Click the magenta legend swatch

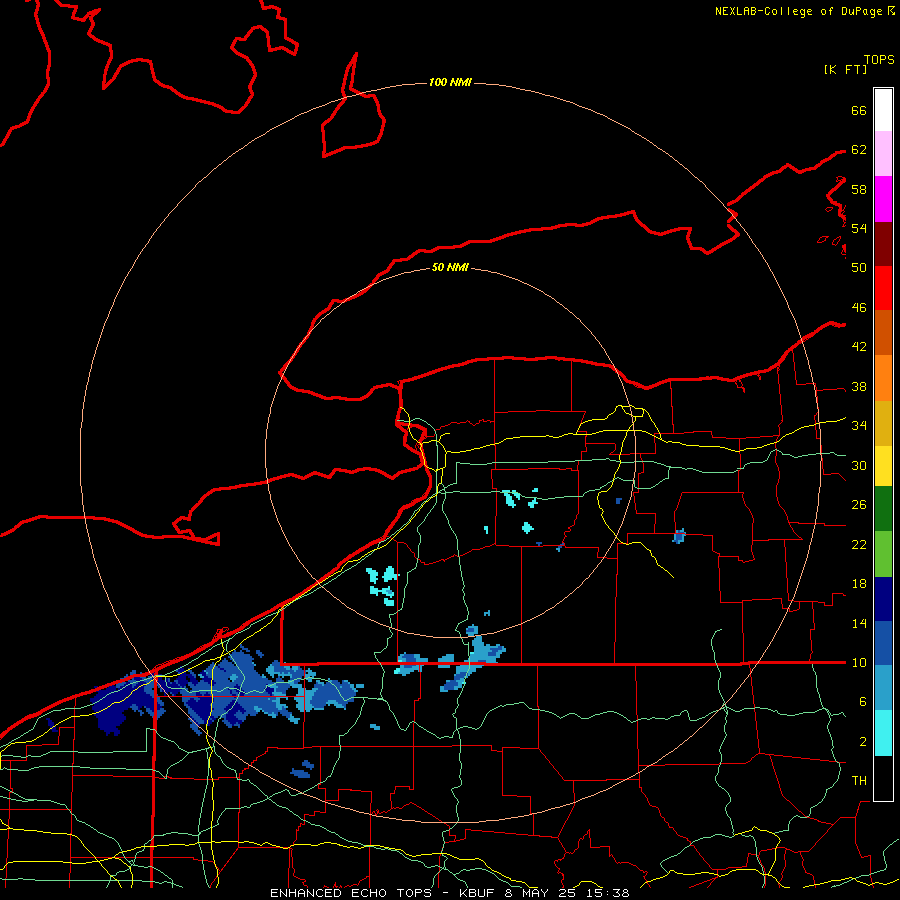[883, 199]
